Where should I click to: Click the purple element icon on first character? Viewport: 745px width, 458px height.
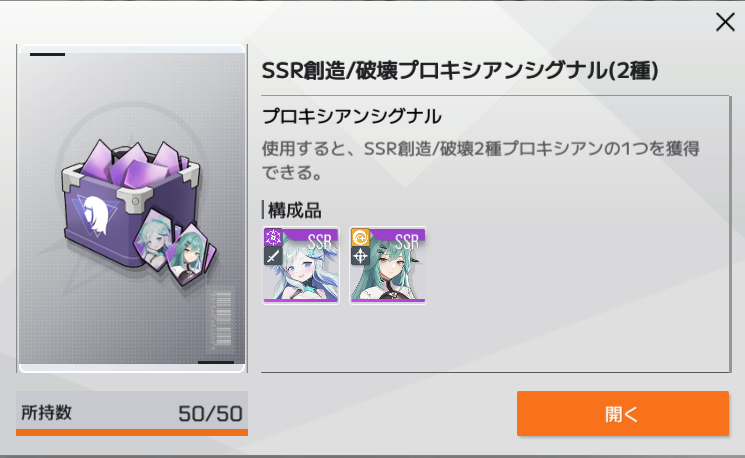pyautogui.click(x=273, y=238)
